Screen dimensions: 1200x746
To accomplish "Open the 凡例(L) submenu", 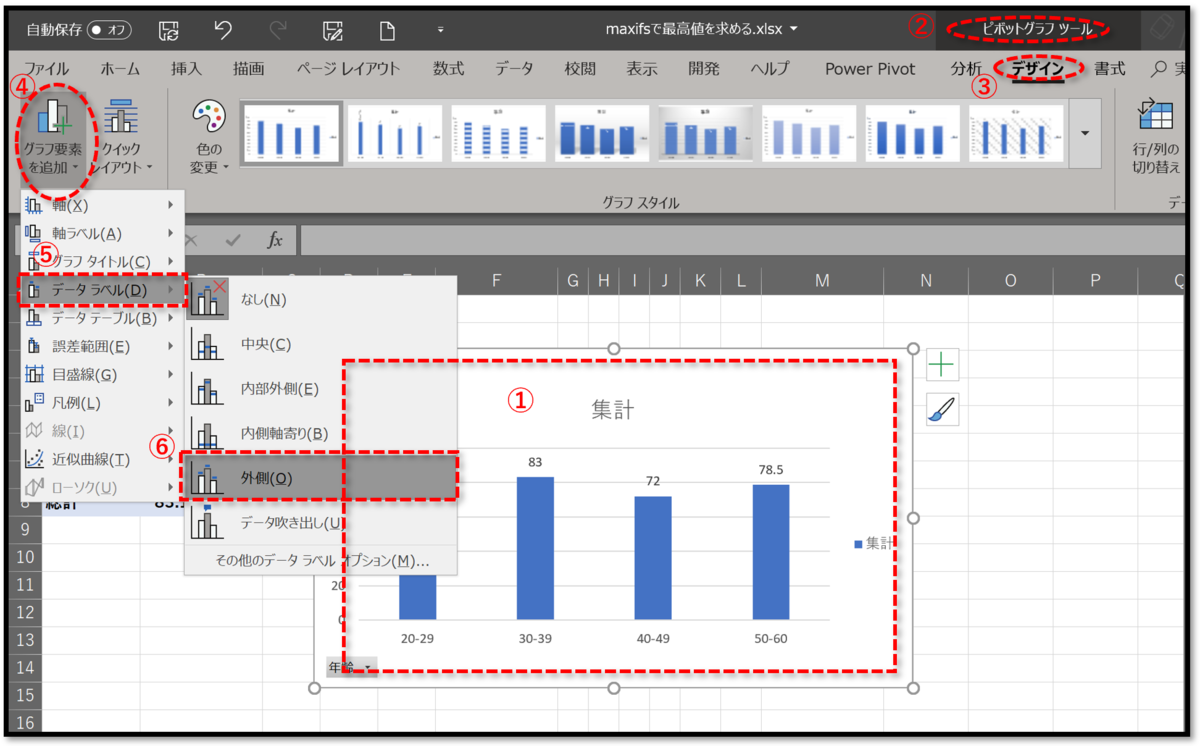I will click(x=103, y=403).
